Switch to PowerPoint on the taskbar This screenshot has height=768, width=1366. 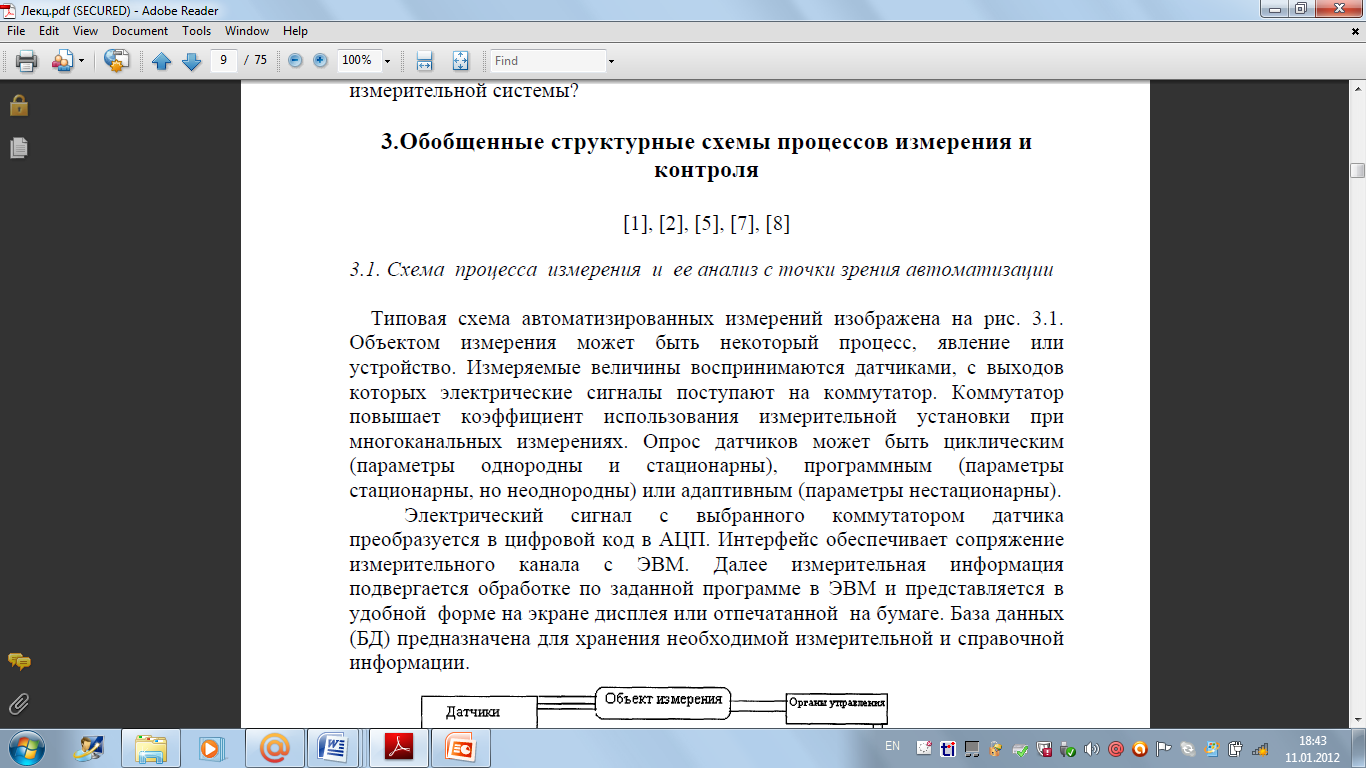coord(459,748)
